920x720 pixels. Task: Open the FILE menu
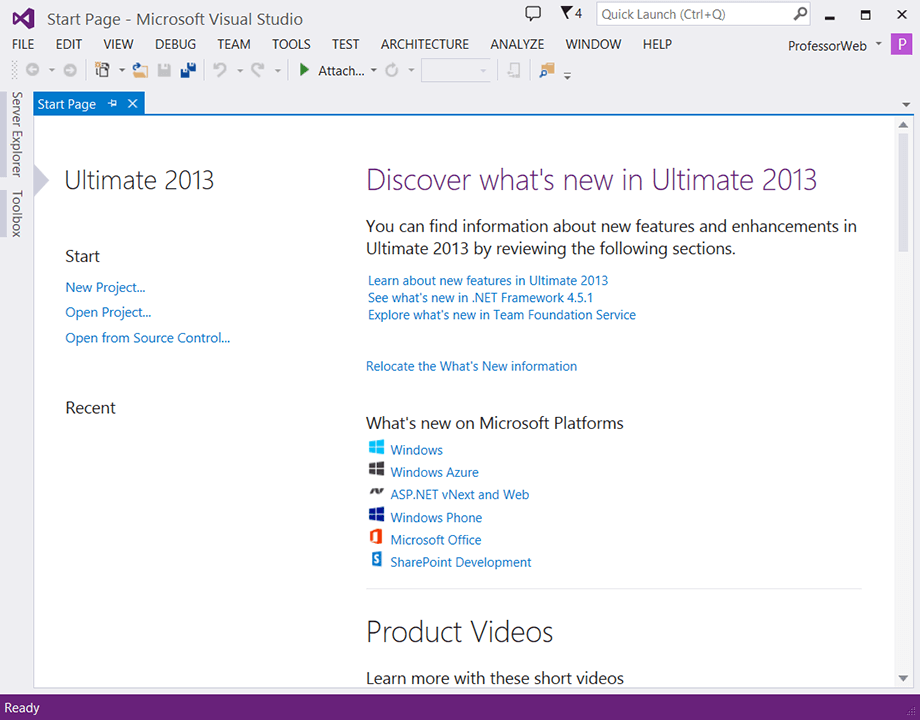coord(23,45)
